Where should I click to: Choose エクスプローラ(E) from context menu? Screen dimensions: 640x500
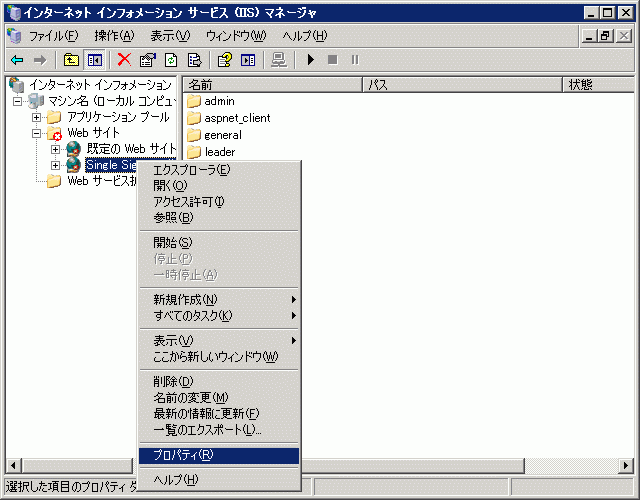click(x=219, y=170)
